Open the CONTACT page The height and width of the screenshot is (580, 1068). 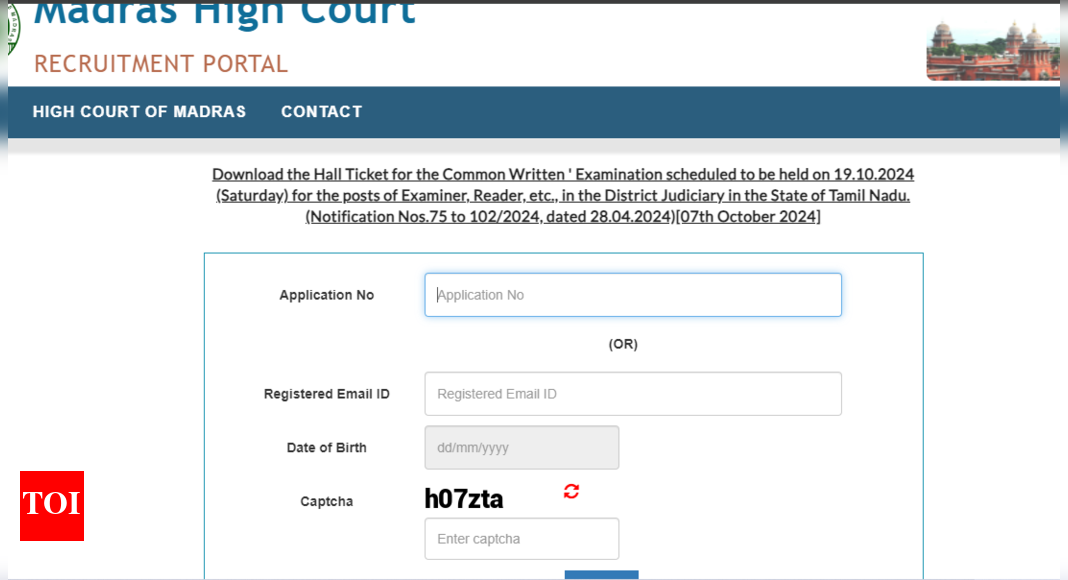tap(321, 111)
